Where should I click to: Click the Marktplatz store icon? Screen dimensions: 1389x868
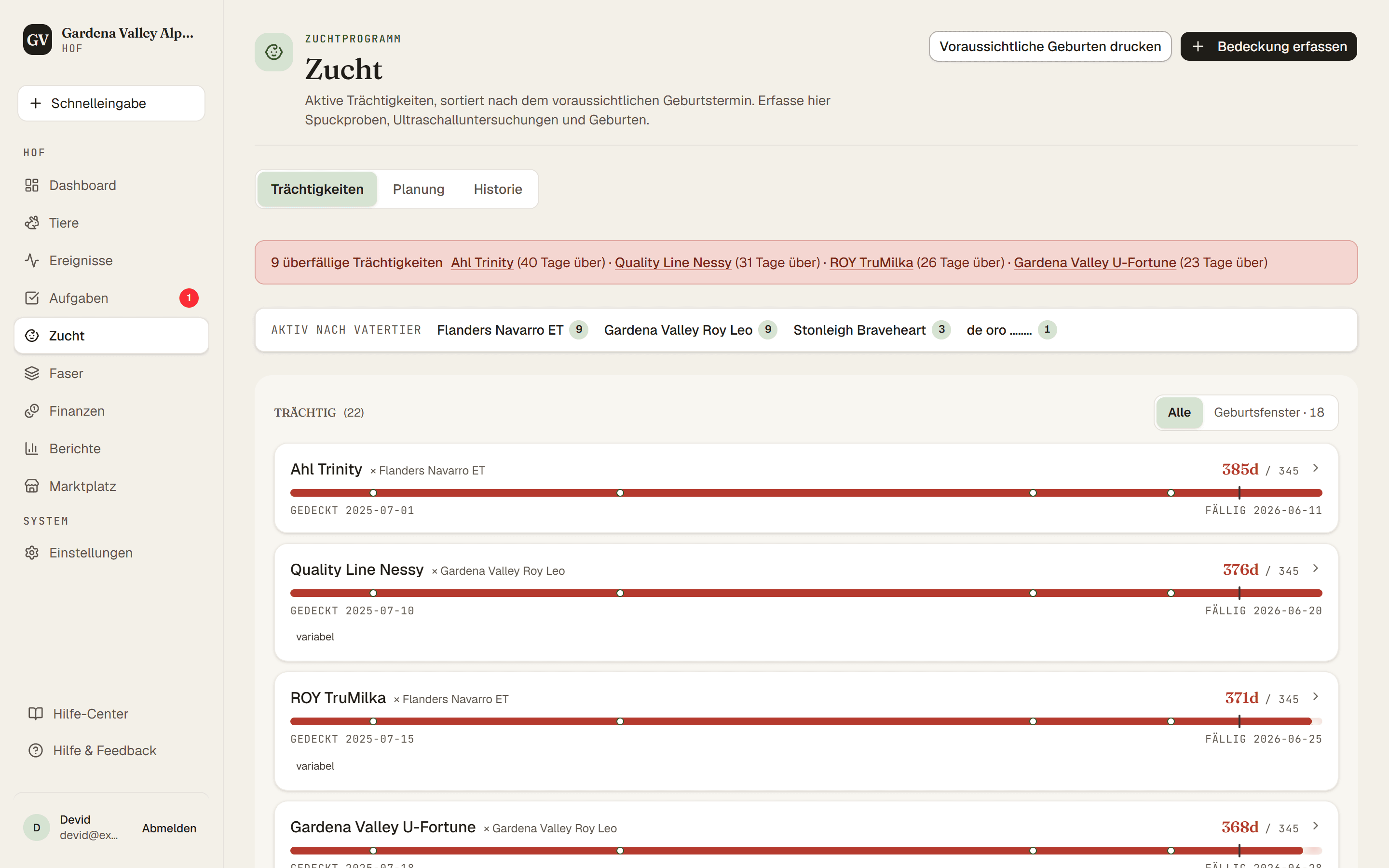tap(31, 486)
